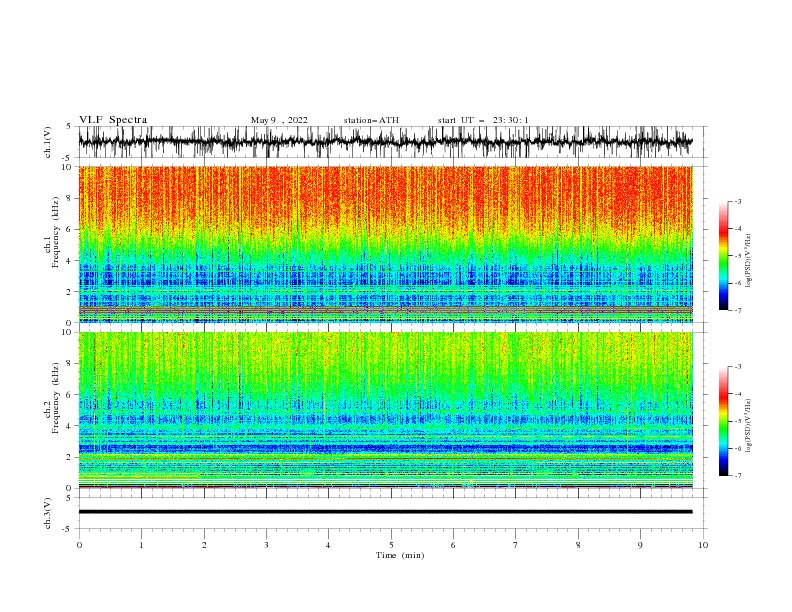Click time-axis tick label "8"
The height and width of the screenshot is (612, 792).
(x=578, y=545)
